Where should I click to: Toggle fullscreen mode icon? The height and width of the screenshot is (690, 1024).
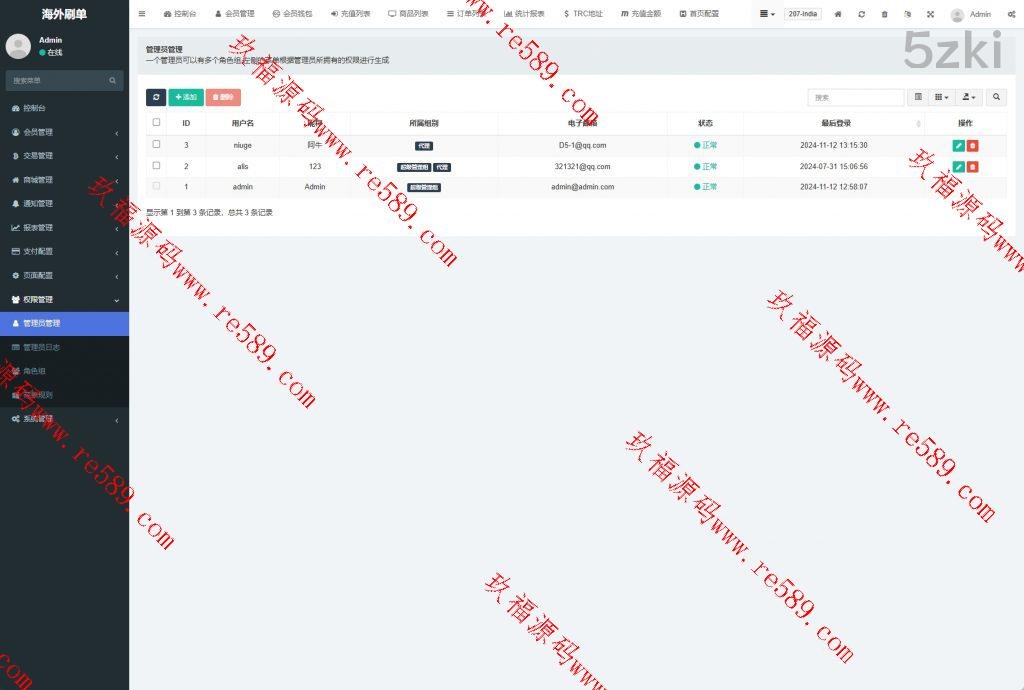point(931,14)
